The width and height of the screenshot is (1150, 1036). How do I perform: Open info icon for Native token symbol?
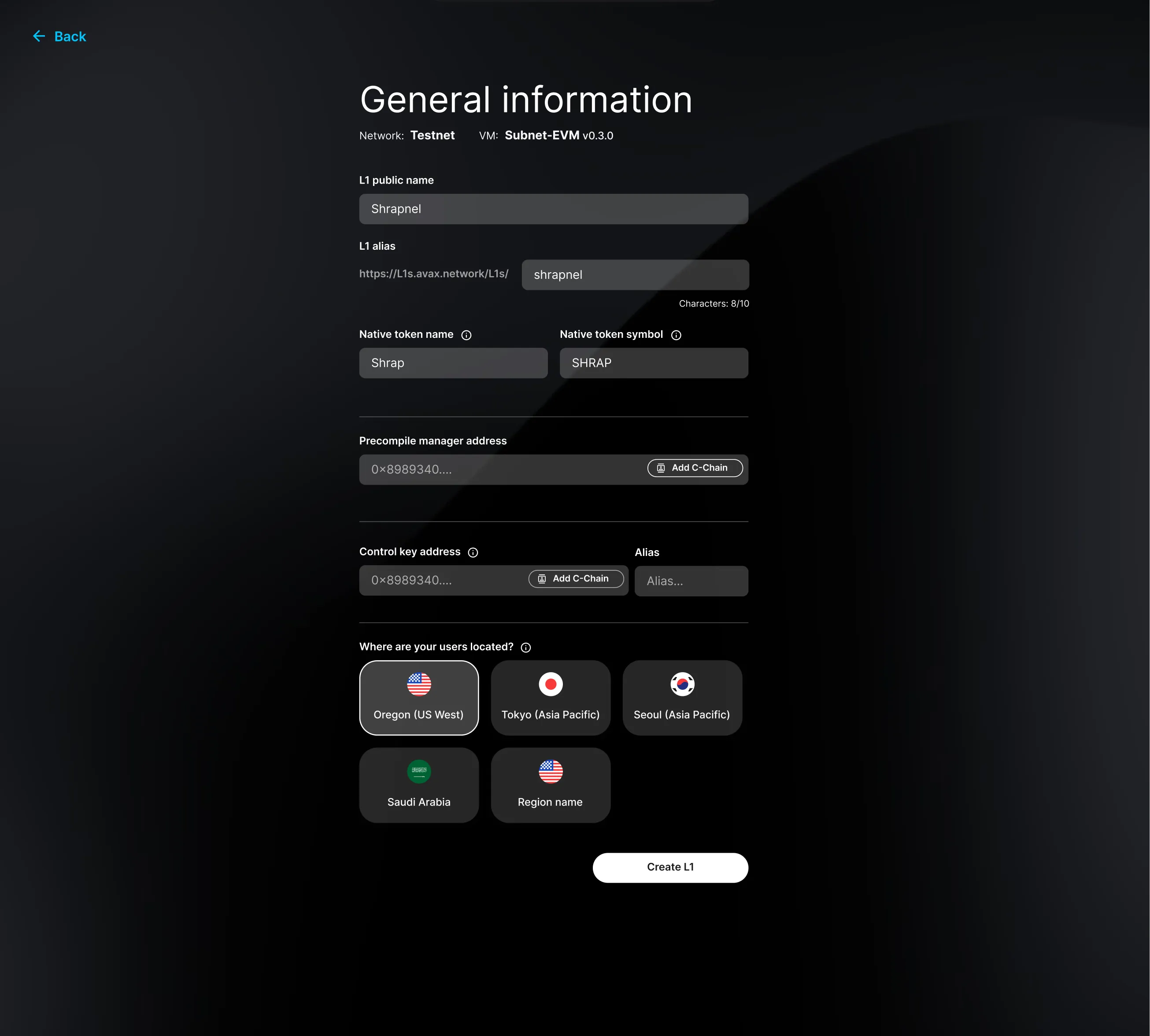(x=677, y=335)
